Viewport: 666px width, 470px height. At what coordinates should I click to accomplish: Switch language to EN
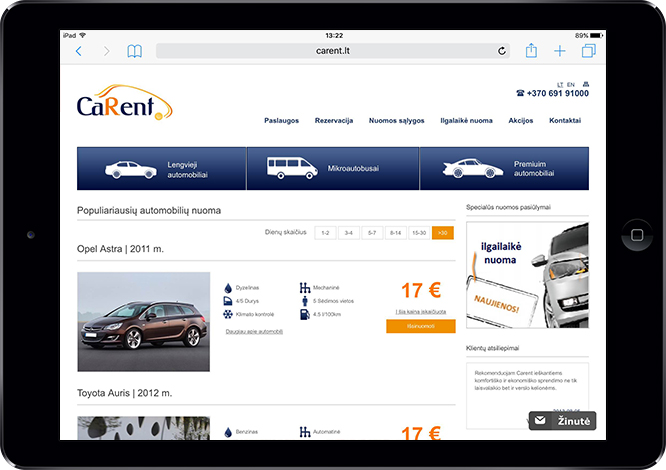pyautogui.click(x=571, y=84)
